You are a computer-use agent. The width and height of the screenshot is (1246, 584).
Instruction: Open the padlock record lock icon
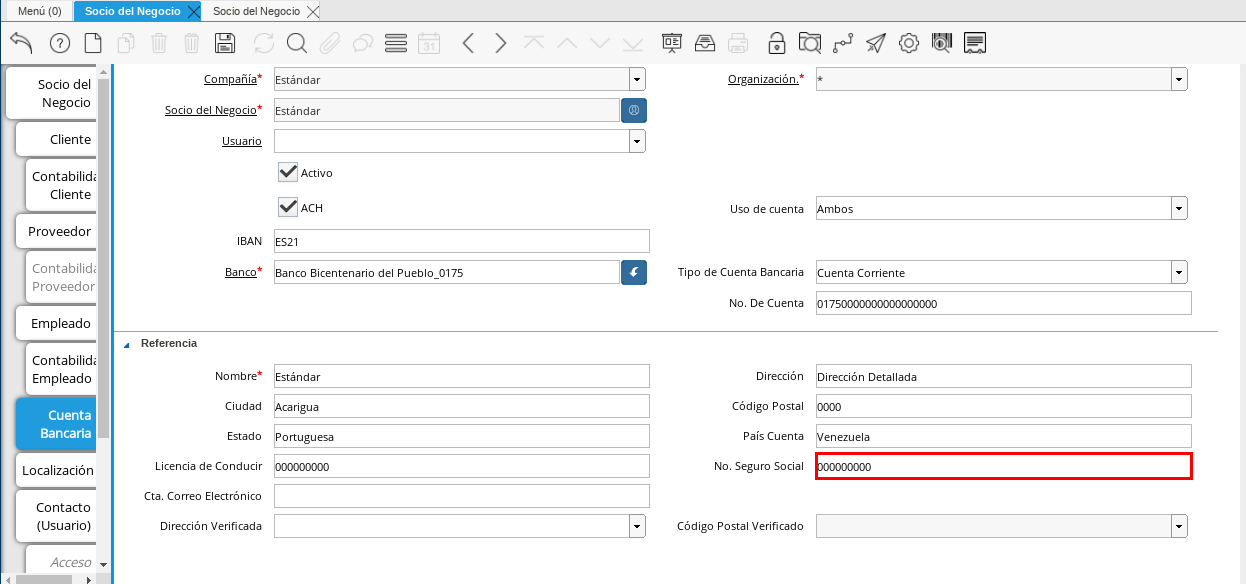776,43
